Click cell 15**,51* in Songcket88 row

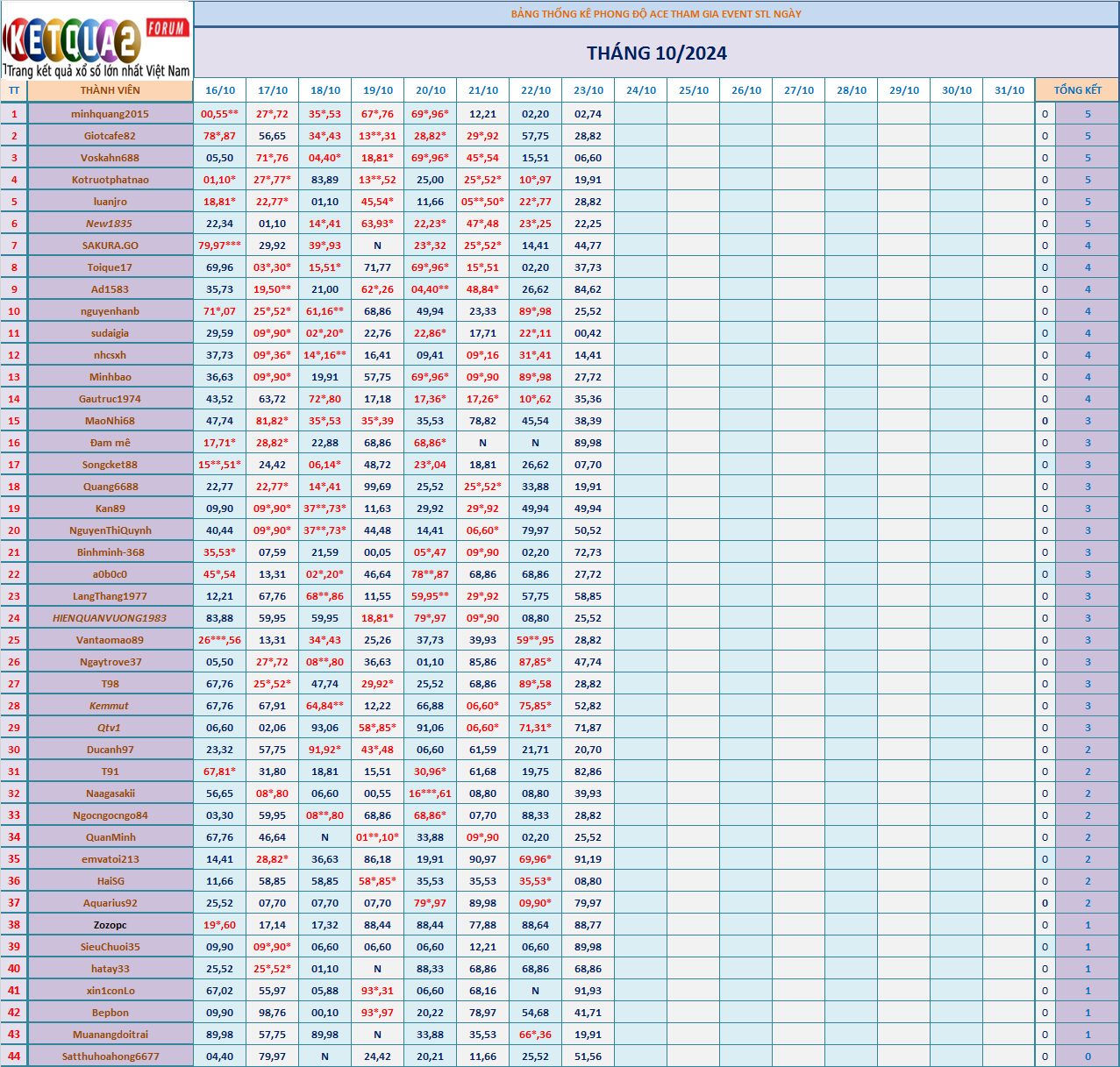tap(220, 465)
